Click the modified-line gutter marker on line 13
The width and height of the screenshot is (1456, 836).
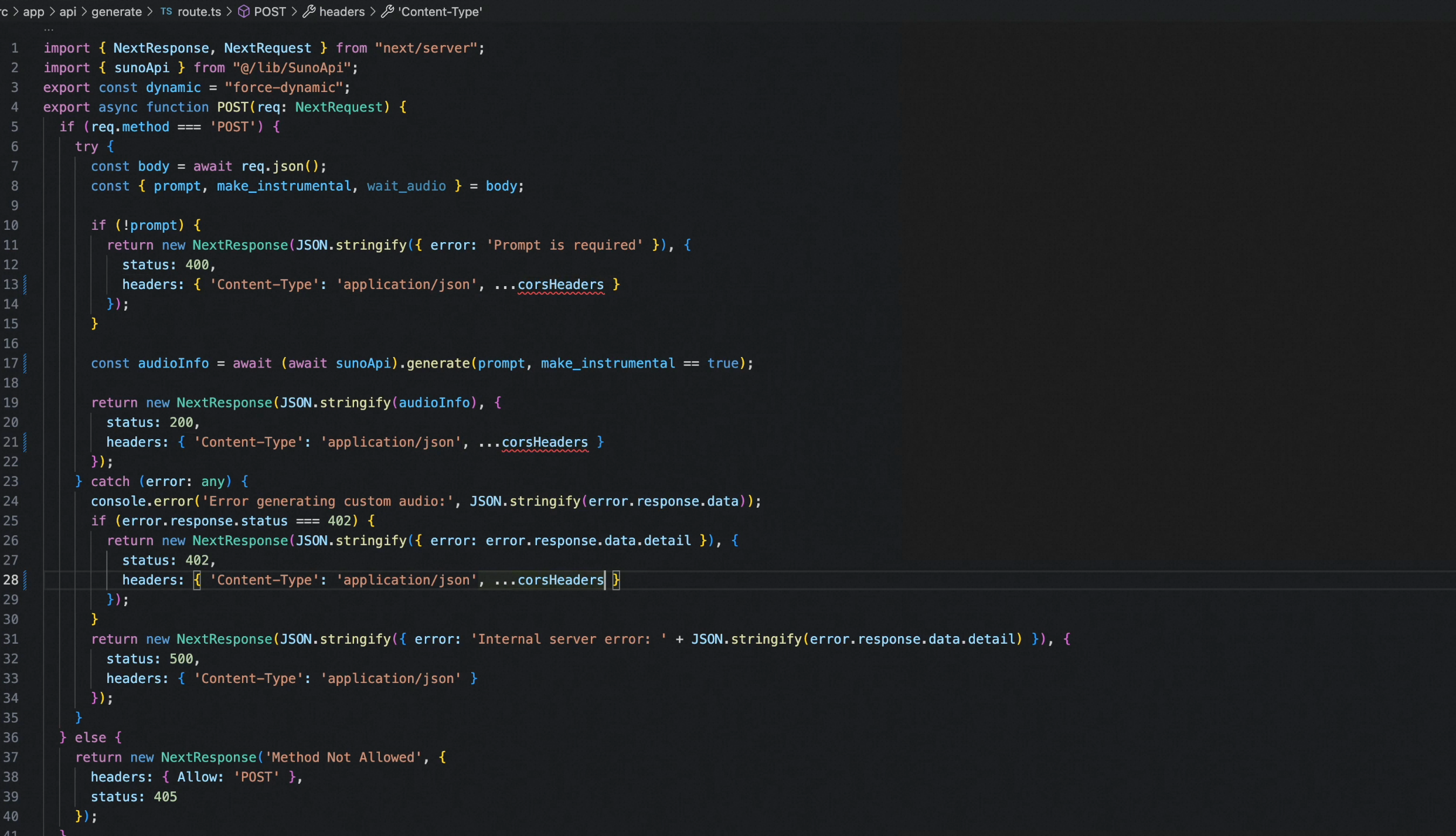click(25, 284)
